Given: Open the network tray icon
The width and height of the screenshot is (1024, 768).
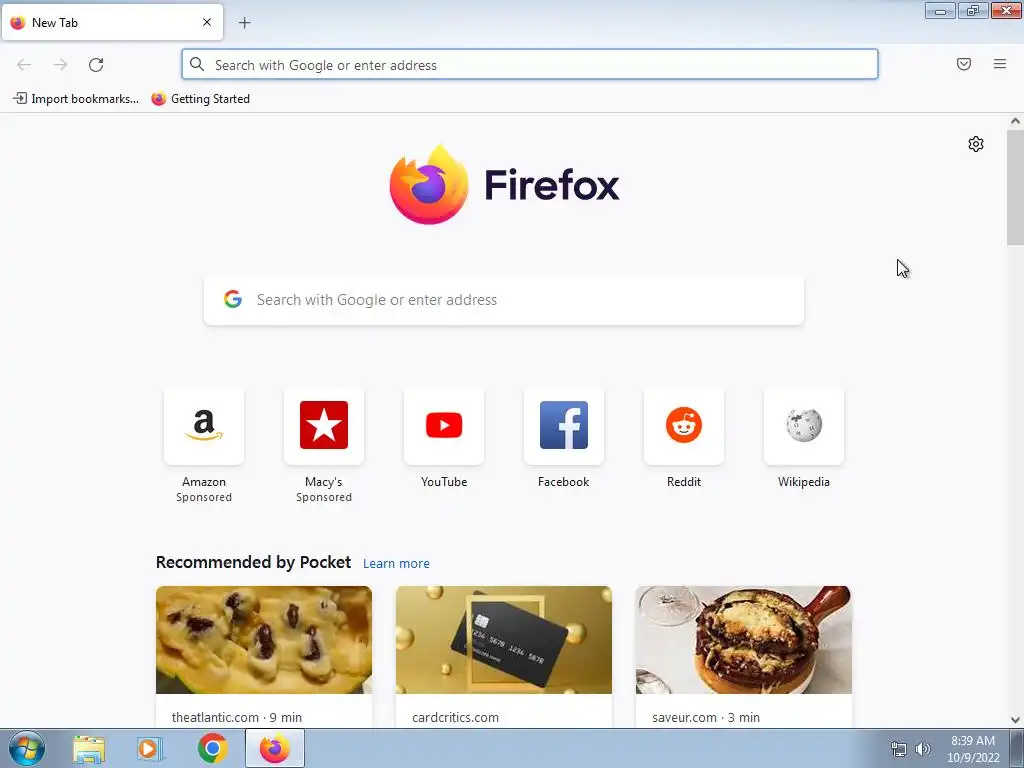Looking at the screenshot, I should 899,749.
